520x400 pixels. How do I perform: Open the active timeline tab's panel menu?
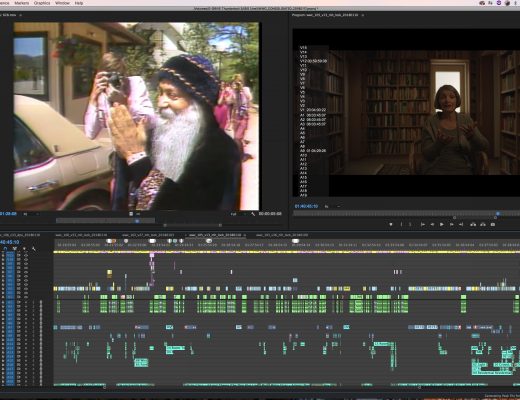tap(245, 235)
